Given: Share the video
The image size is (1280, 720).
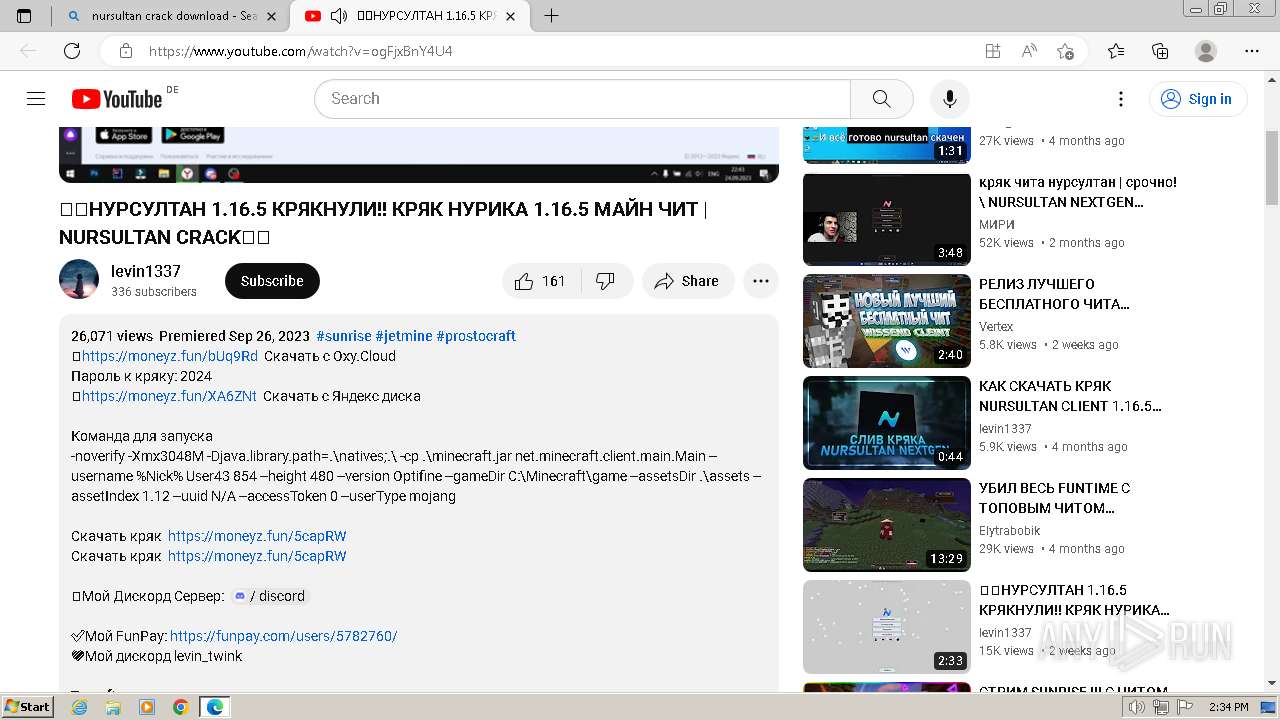Looking at the screenshot, I should [x=687, y=281].
